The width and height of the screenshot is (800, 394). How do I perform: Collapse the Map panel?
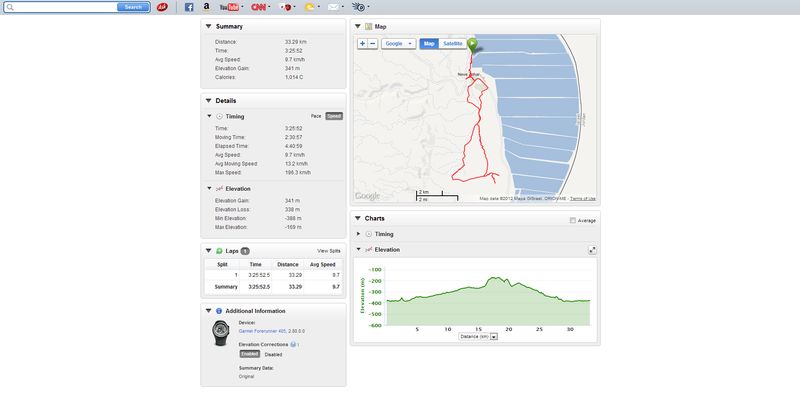point(358,27)
